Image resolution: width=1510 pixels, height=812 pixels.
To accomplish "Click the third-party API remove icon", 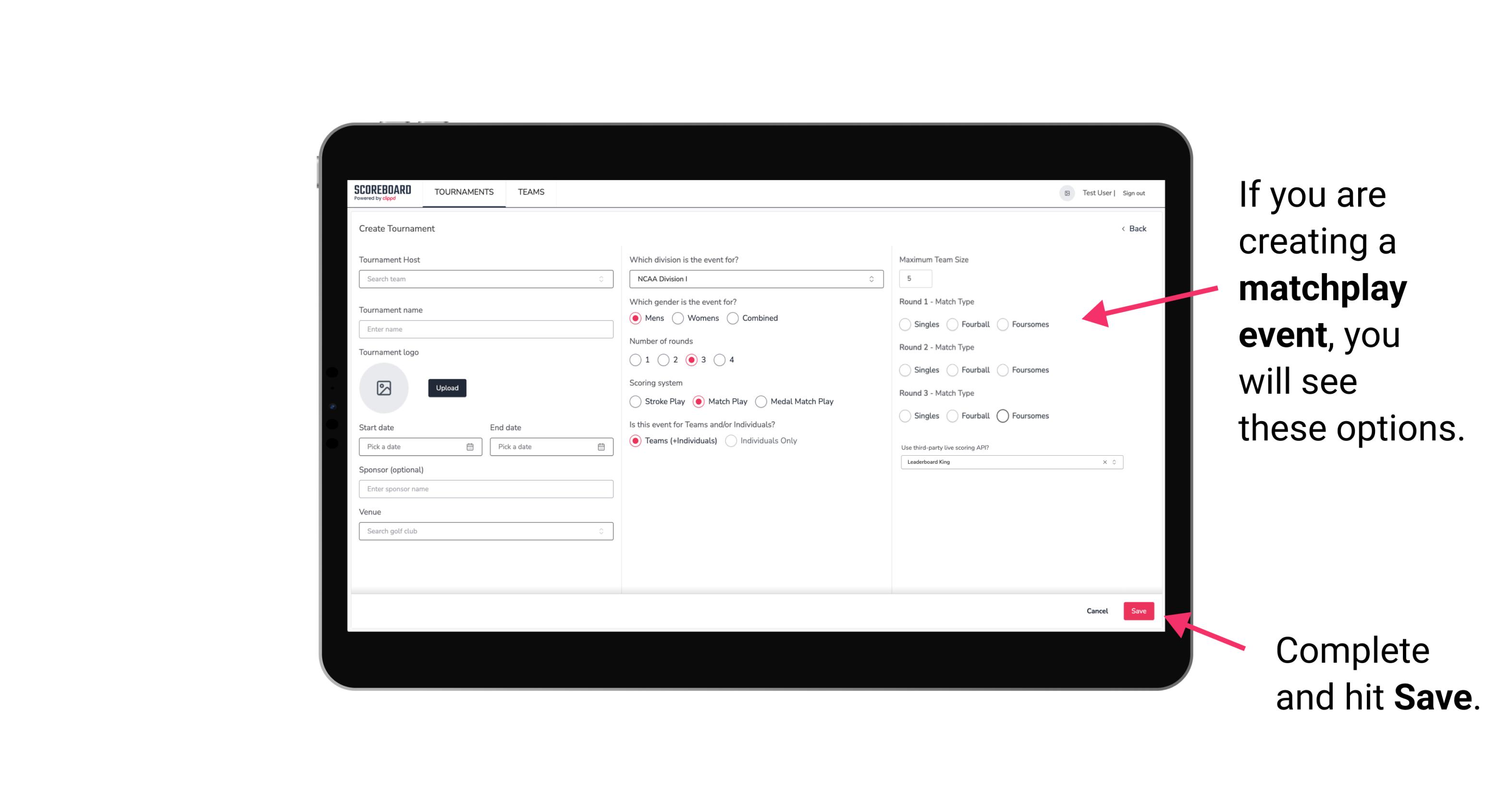I will click(1104, 462).
